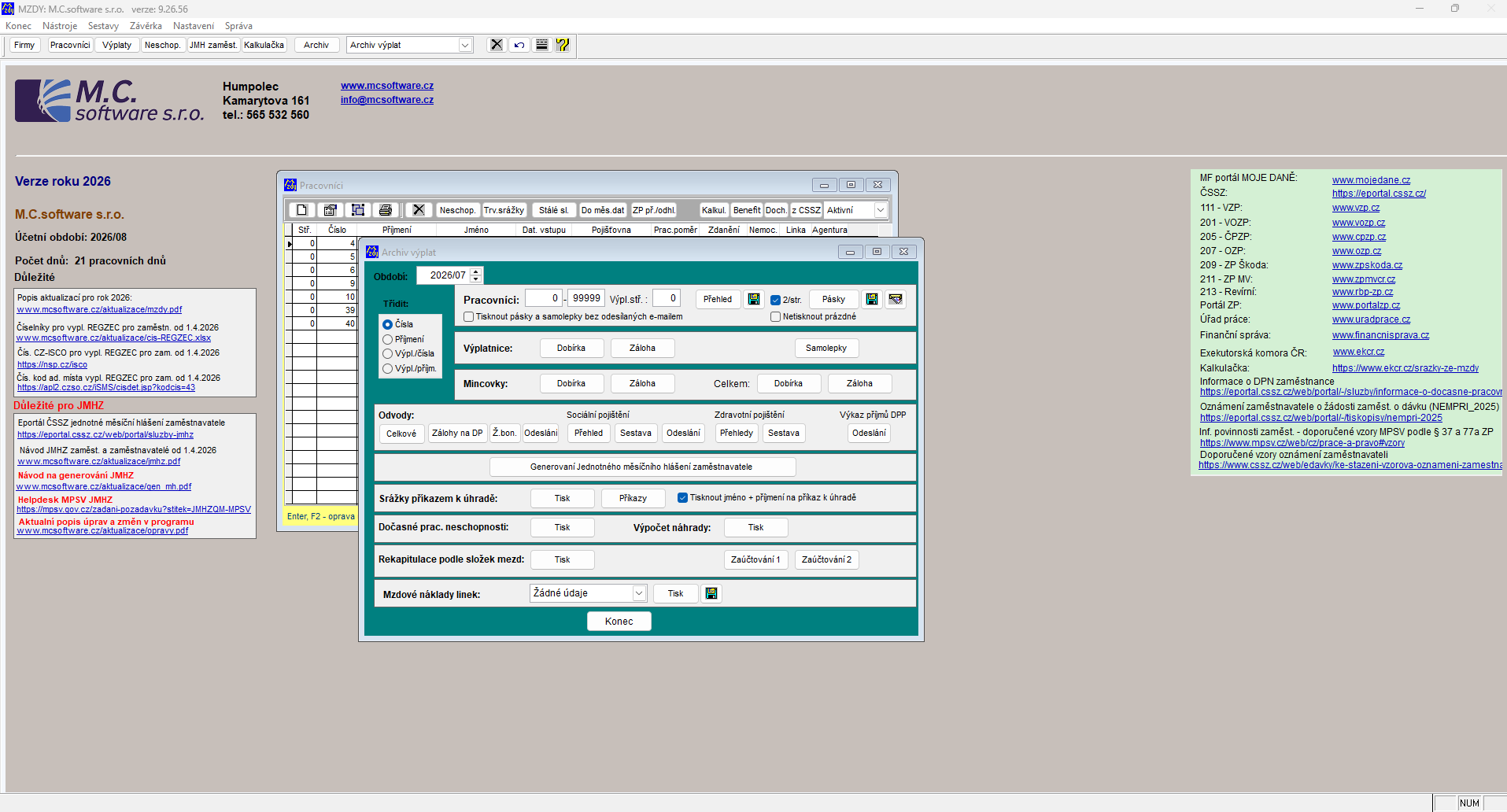1507x812 pixels.
Task: Open the Žádné údaje dropdown
Action: 639,593
